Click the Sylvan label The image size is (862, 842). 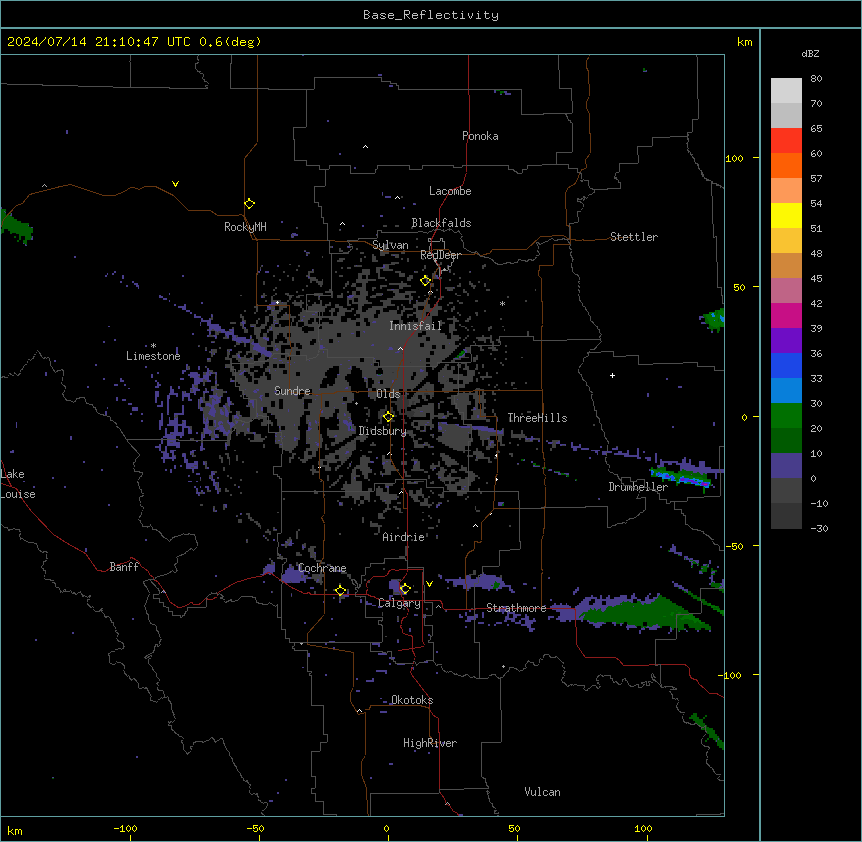390,245
